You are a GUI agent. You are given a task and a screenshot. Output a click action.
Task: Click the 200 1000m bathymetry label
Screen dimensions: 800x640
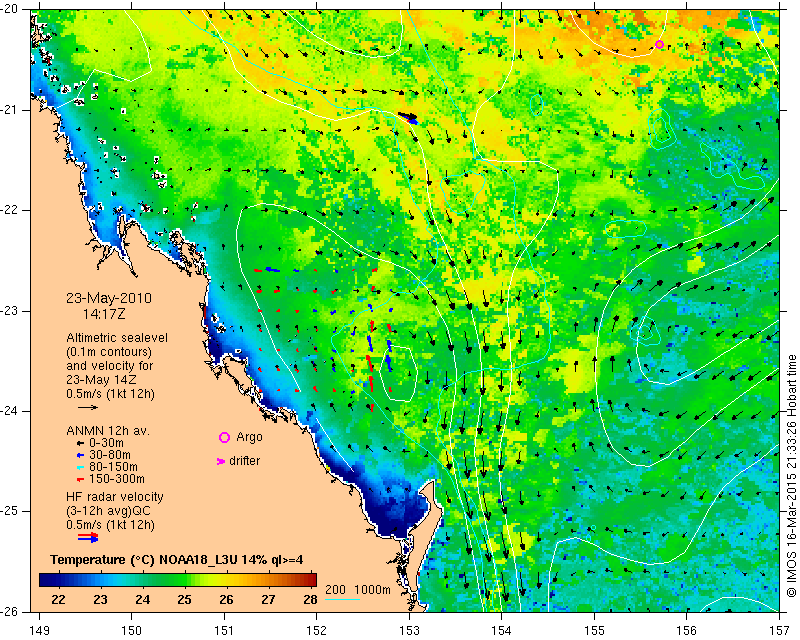click(358, 590)
